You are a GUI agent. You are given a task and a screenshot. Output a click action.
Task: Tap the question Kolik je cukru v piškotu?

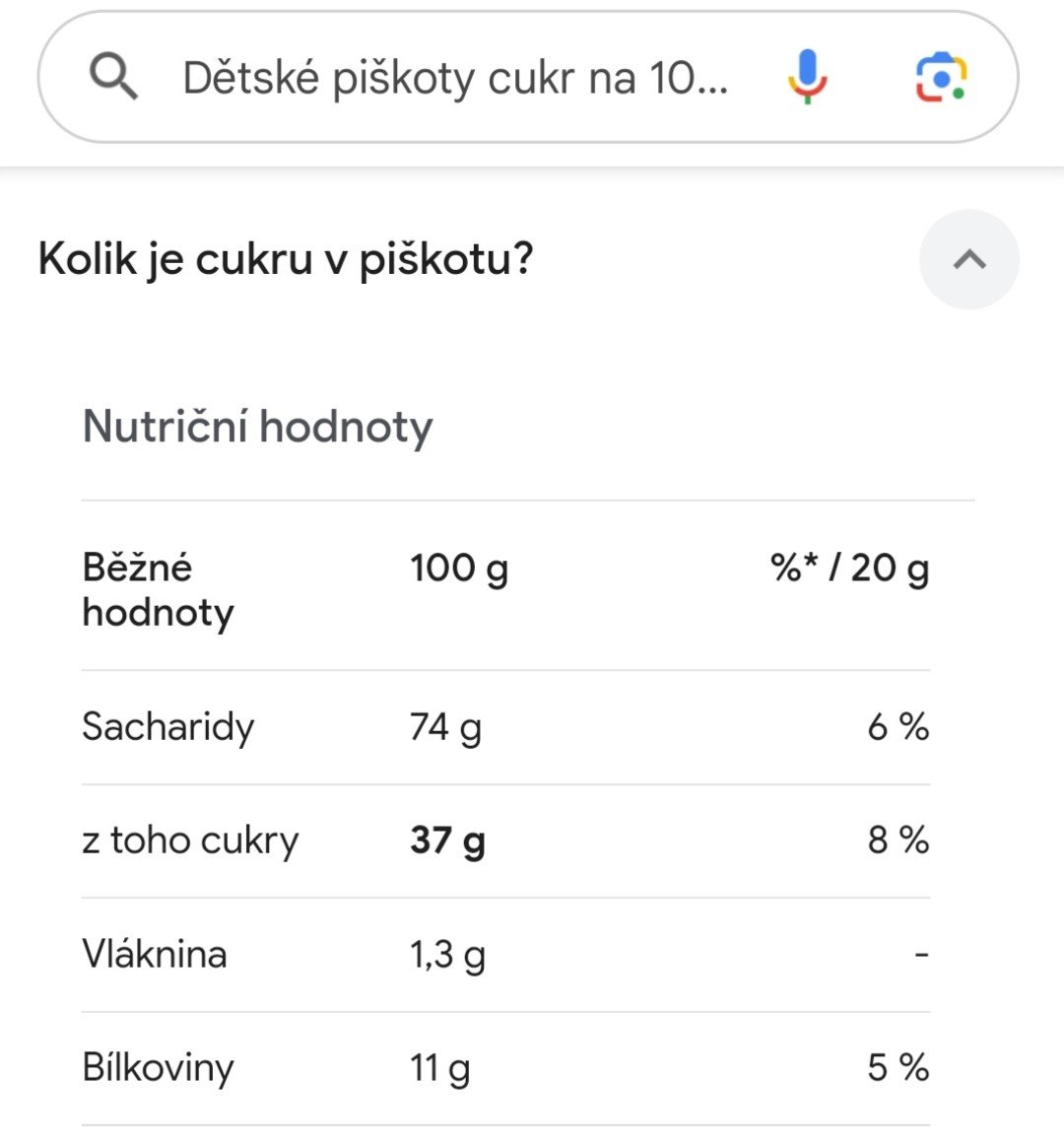coord(286,259)
